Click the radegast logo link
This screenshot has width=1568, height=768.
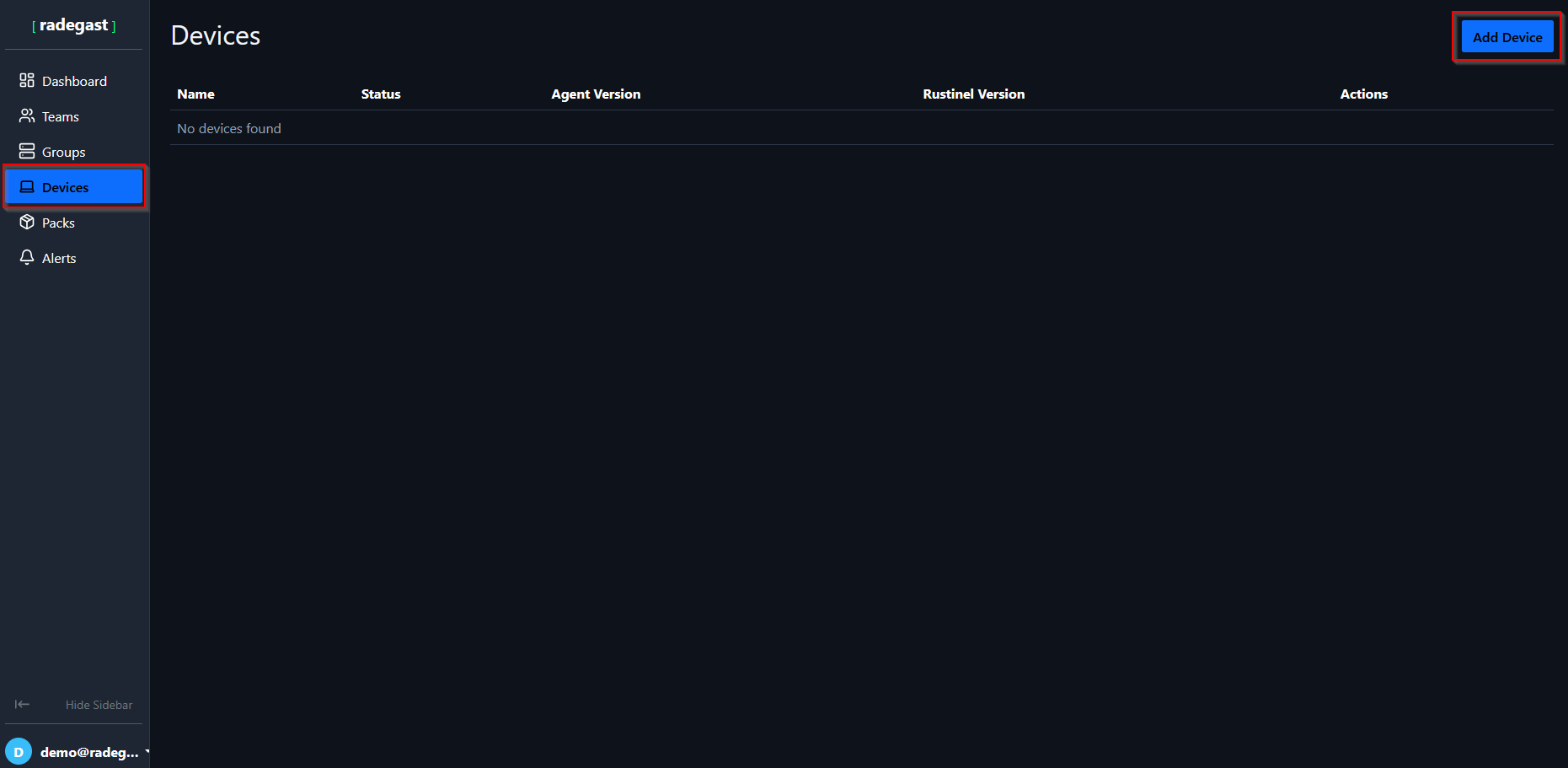(74, 25)
